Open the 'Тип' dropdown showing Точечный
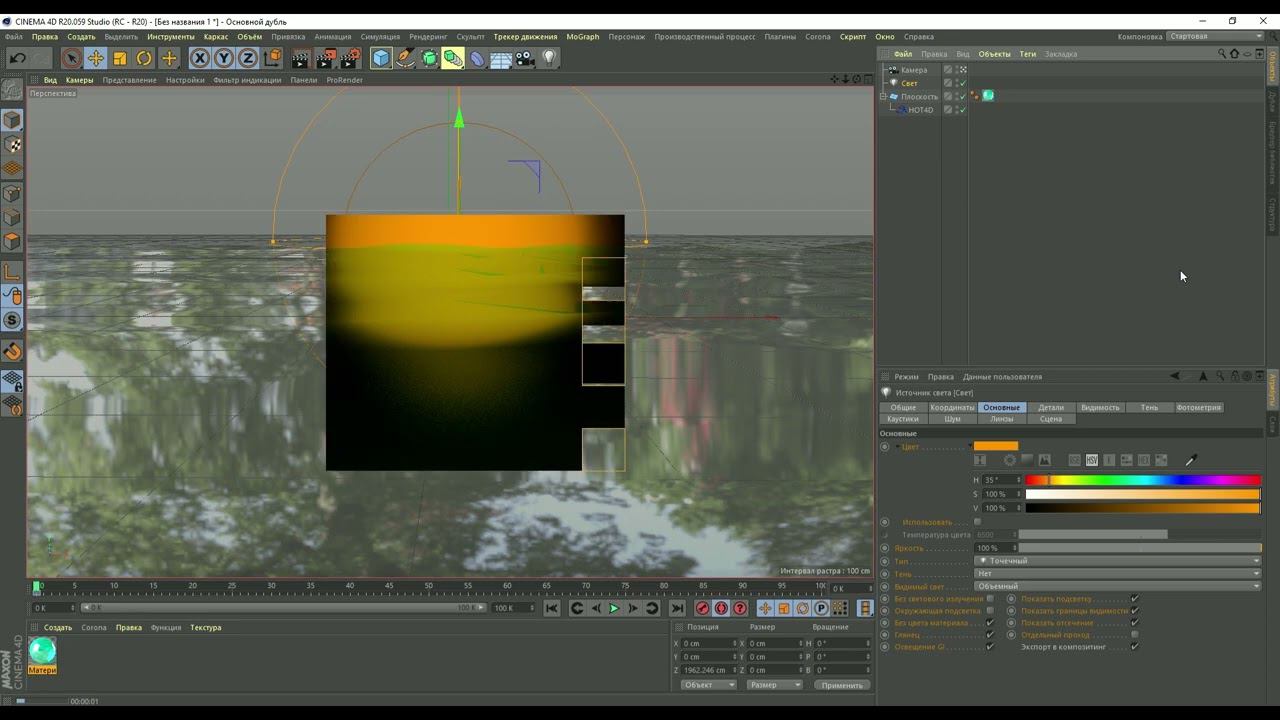The height and width of the screenshot is (720, 1280). coord(1117,561)
